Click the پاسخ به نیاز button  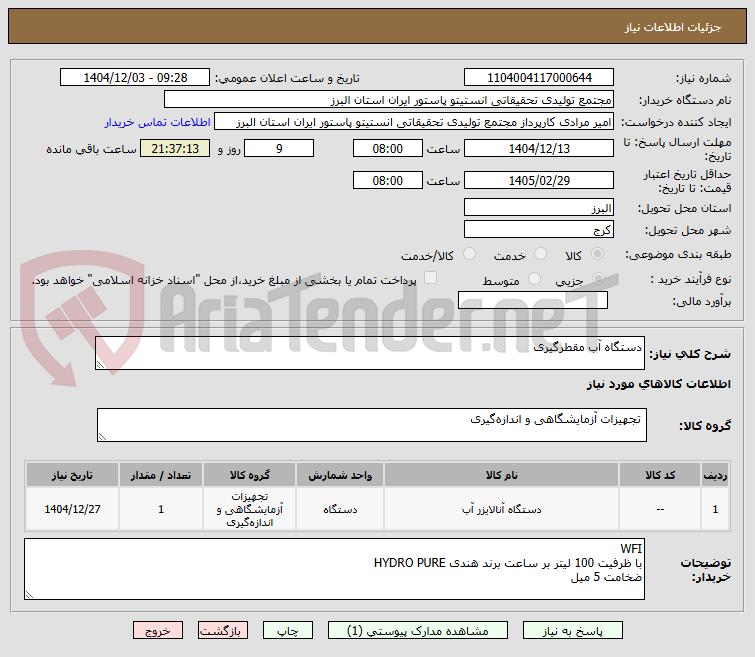[x=573, y=631]
